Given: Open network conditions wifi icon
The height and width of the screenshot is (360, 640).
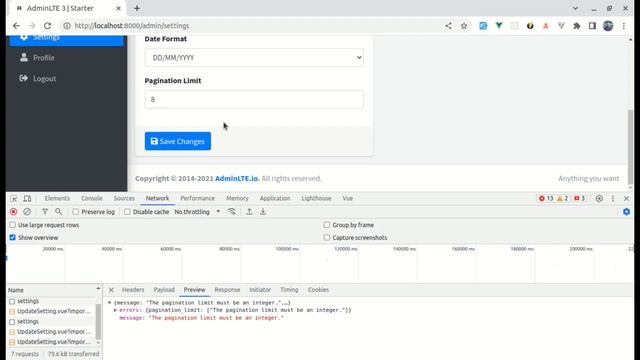Looking at the screenshot, I should (x=231, y=212).
